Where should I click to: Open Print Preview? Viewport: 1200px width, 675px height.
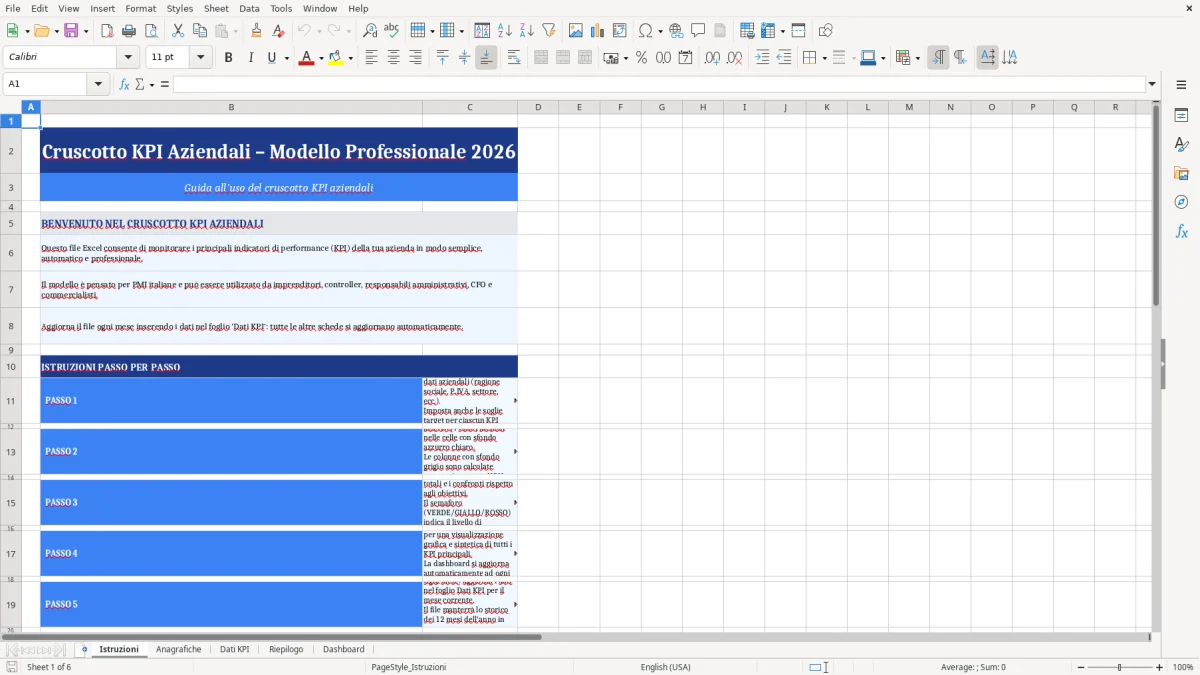(x=149, y=31)
